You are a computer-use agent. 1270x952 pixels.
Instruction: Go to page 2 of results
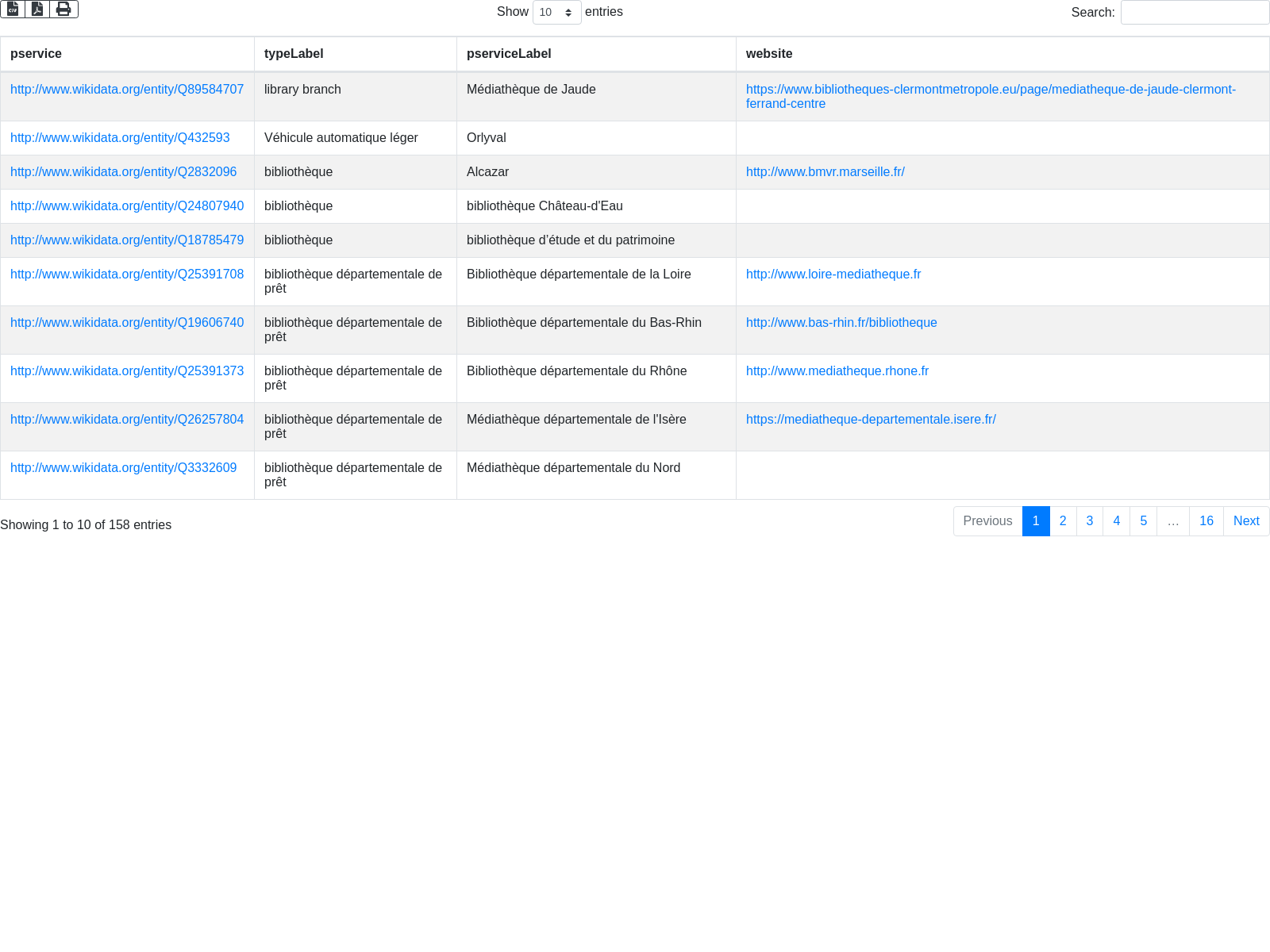tap(1063, 521)
